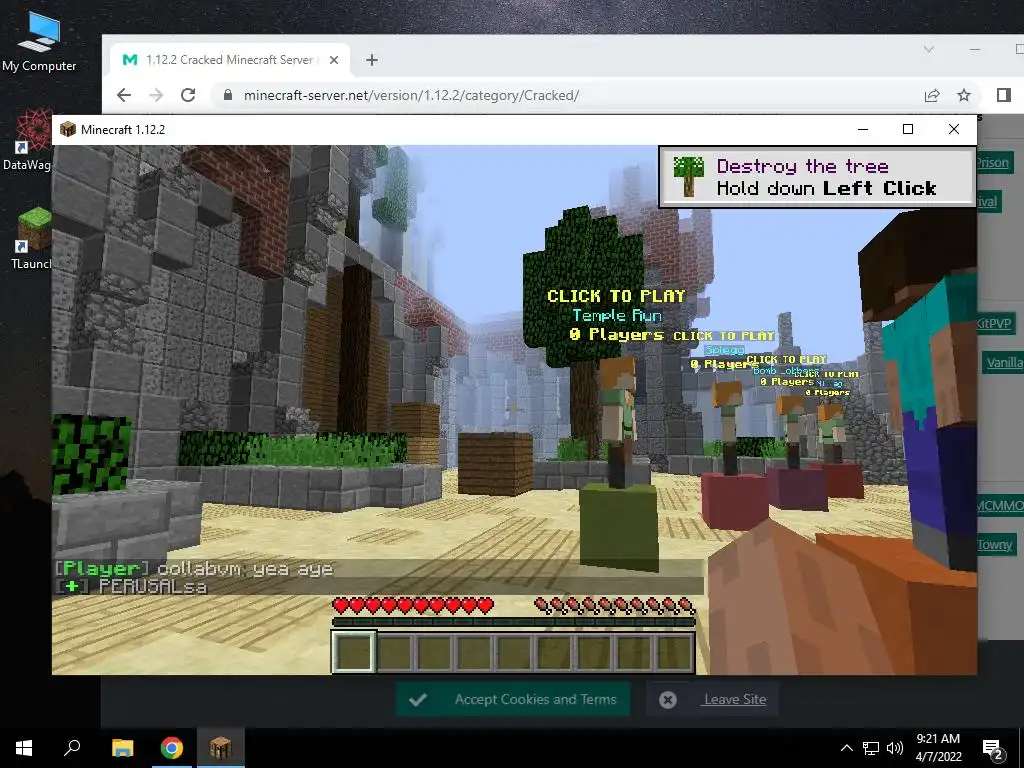Screen dimensions: 1024x768
Task: Click Chrome forward arrow
Action: tap(155, 95)
